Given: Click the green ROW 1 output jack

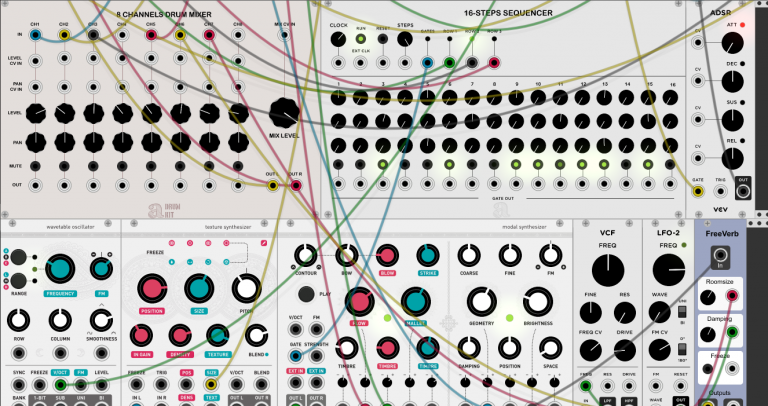Looking at the screenshot, I should [449, 63].
